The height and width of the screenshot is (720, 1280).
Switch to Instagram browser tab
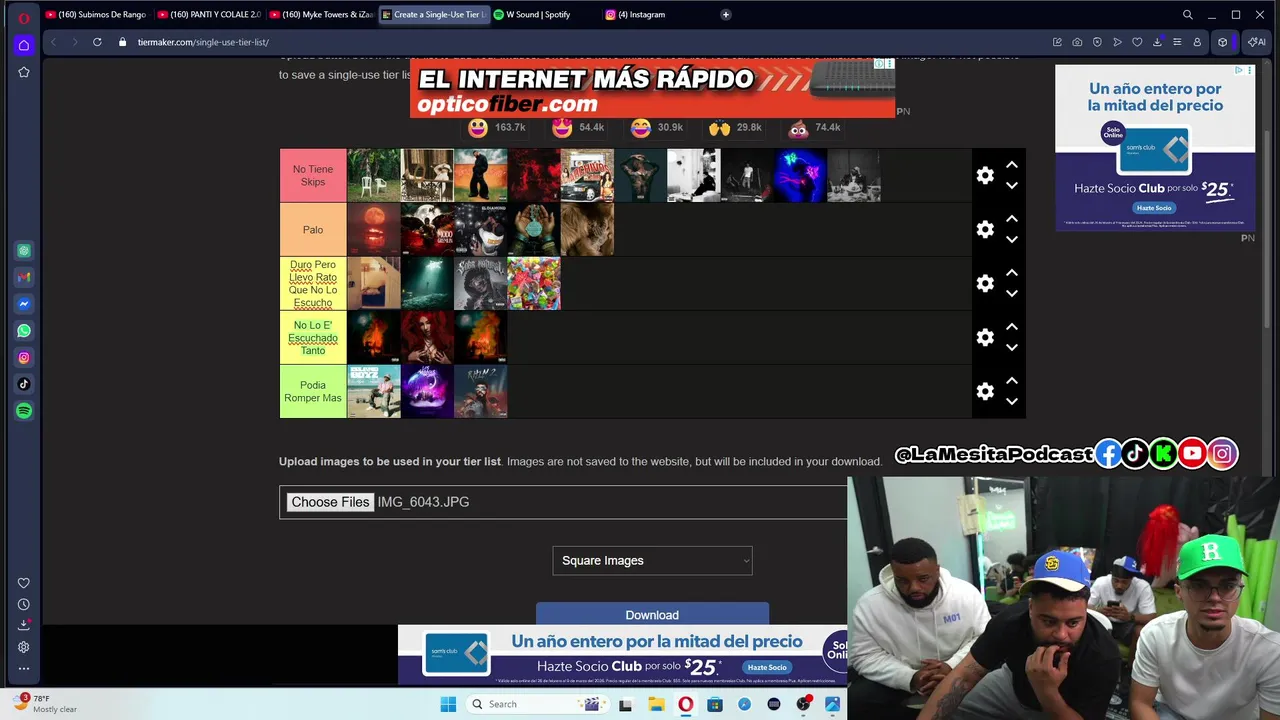coord(657,15)
